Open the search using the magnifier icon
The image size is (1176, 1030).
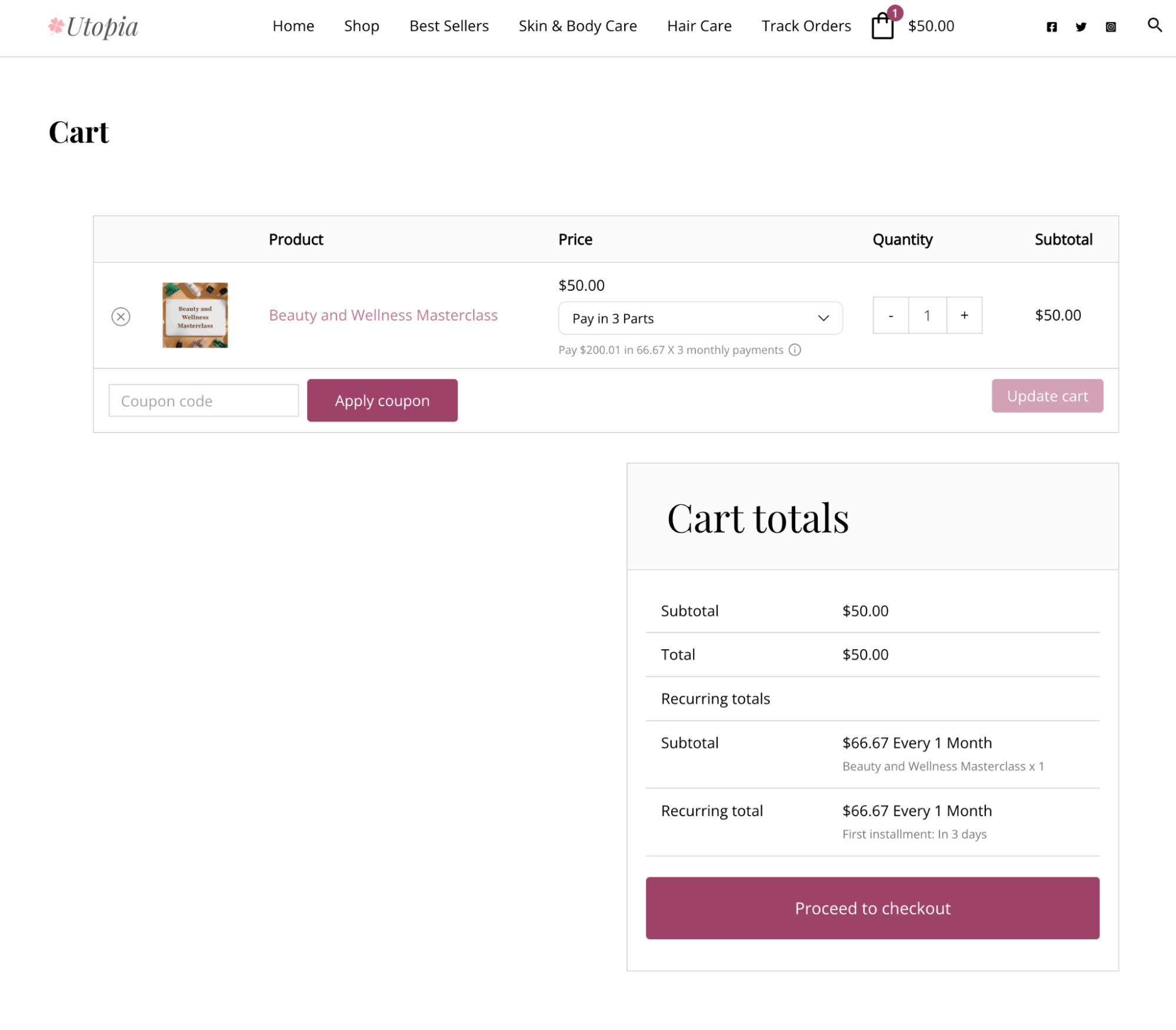[x=1154, y=26]
